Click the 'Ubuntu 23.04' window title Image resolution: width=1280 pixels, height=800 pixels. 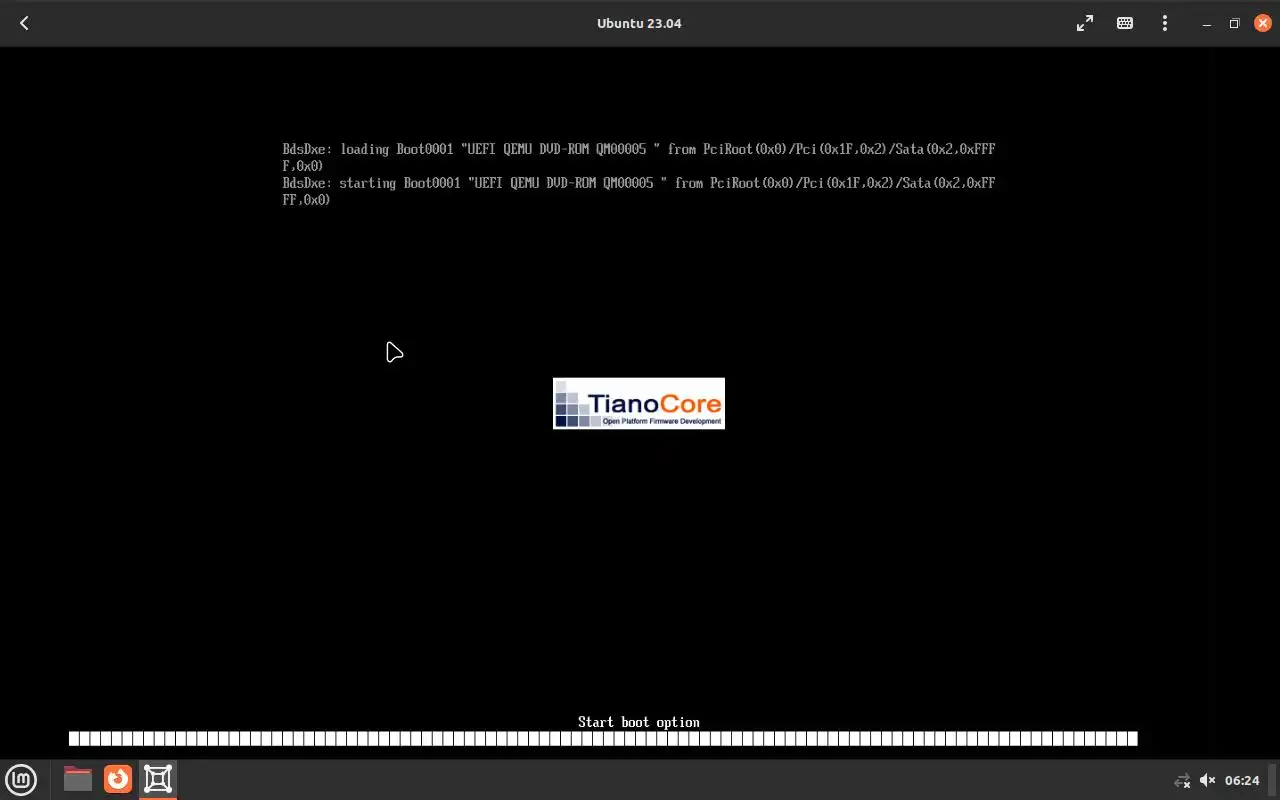[x=639, y=23]
